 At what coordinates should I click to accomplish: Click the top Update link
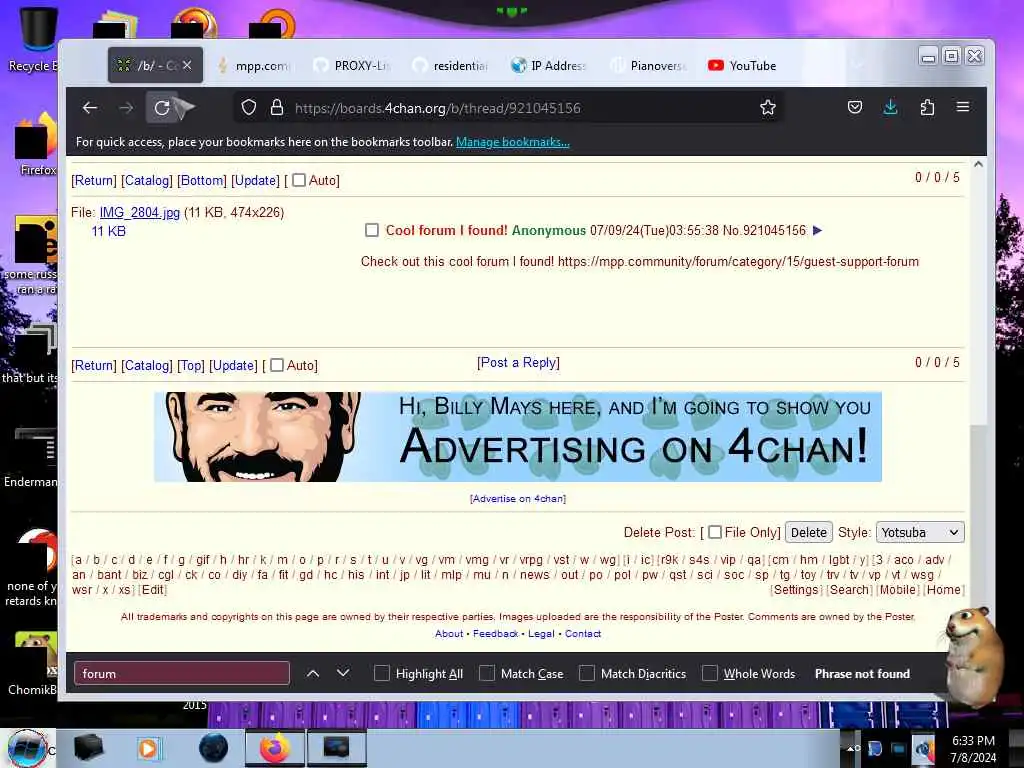255,180
